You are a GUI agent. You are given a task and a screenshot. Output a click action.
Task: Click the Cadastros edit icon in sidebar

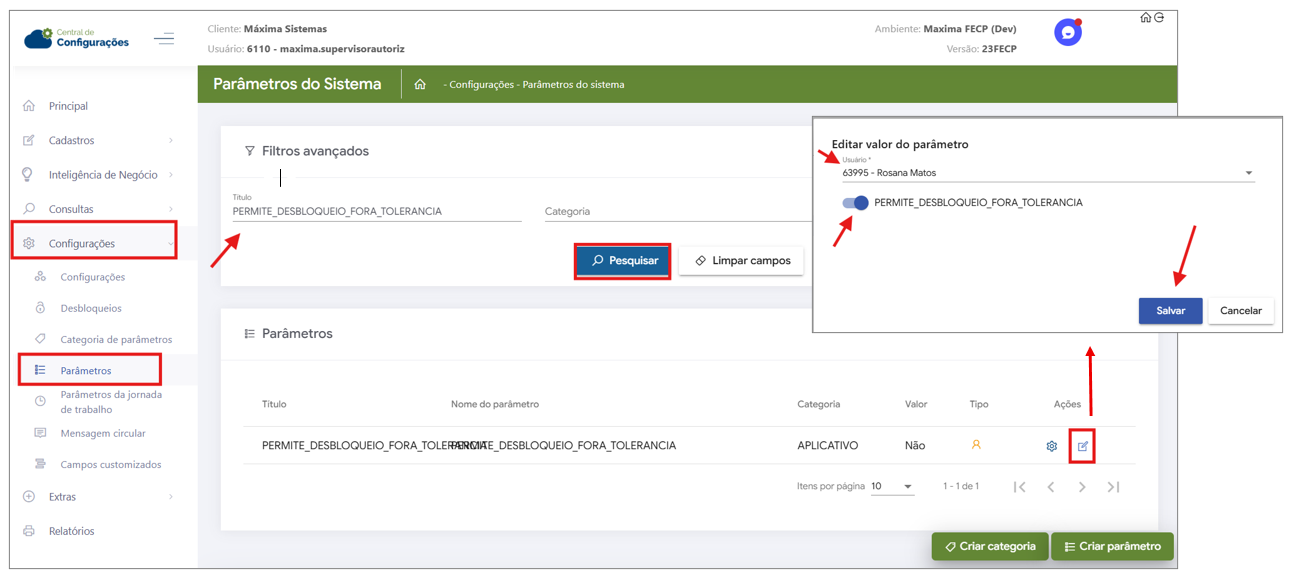[29, 140]
